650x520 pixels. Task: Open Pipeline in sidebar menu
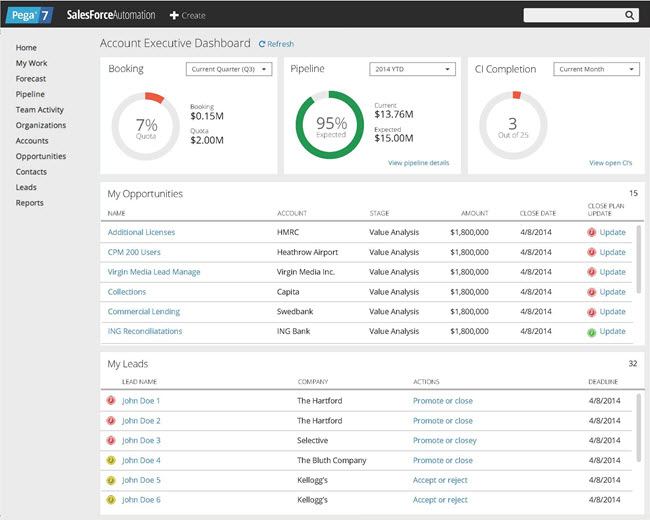(30, 94)
